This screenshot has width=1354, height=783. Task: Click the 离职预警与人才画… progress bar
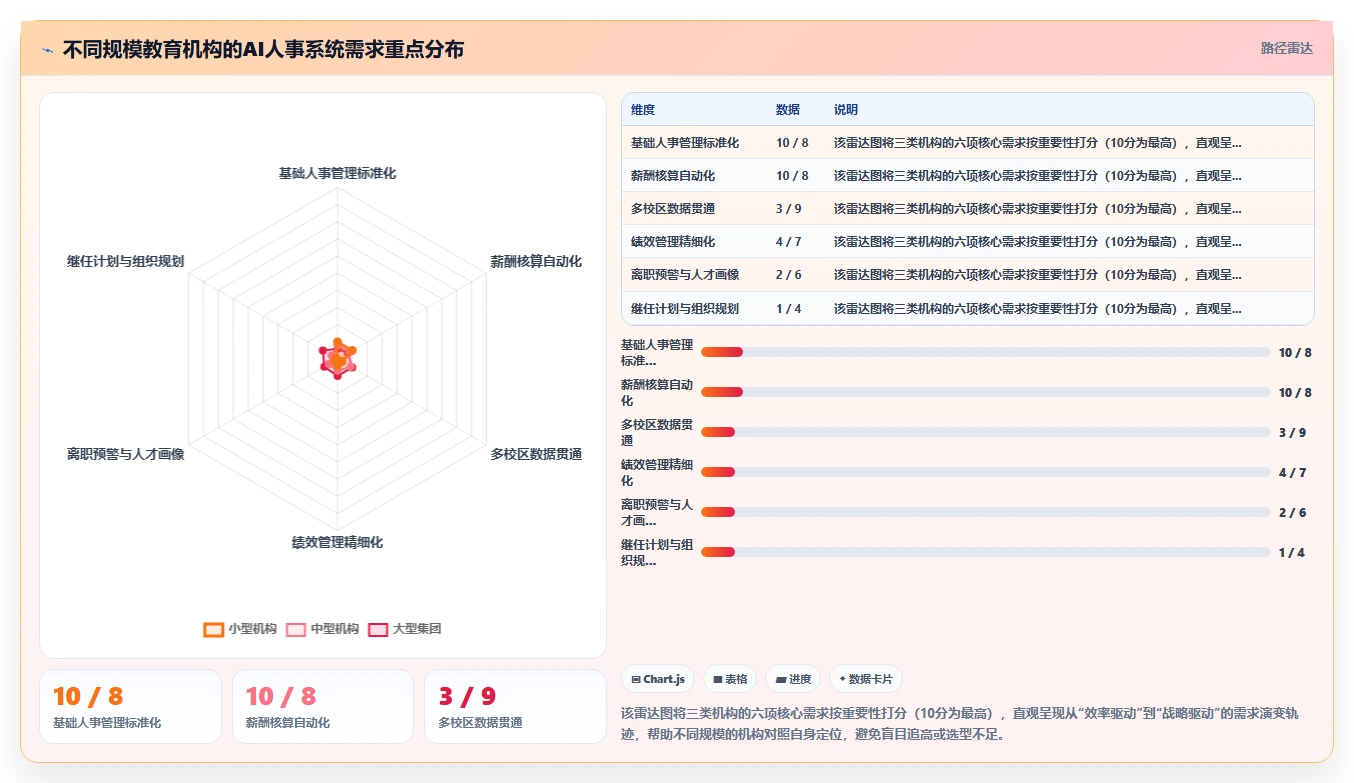point(985,512)
